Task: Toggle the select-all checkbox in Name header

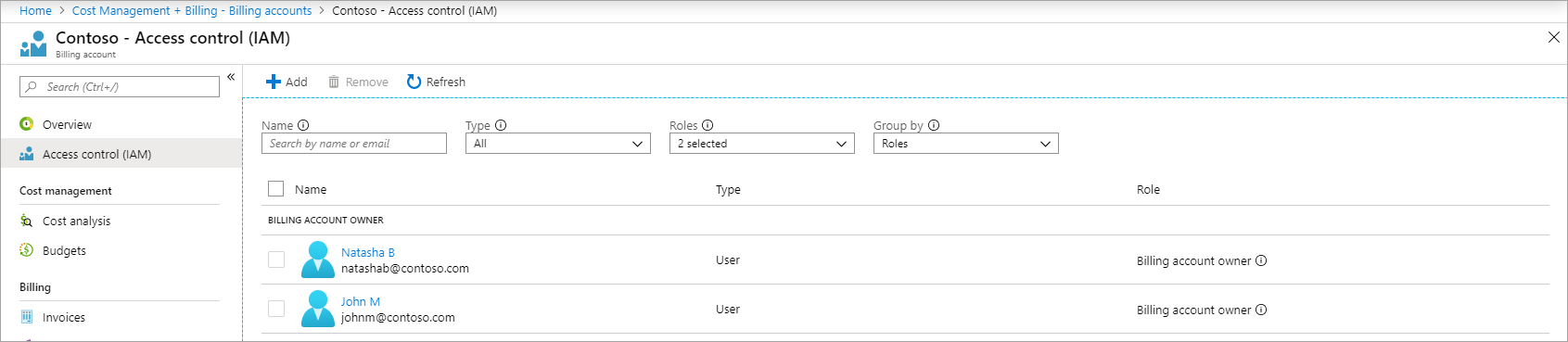Action: [x=275, y=188]
